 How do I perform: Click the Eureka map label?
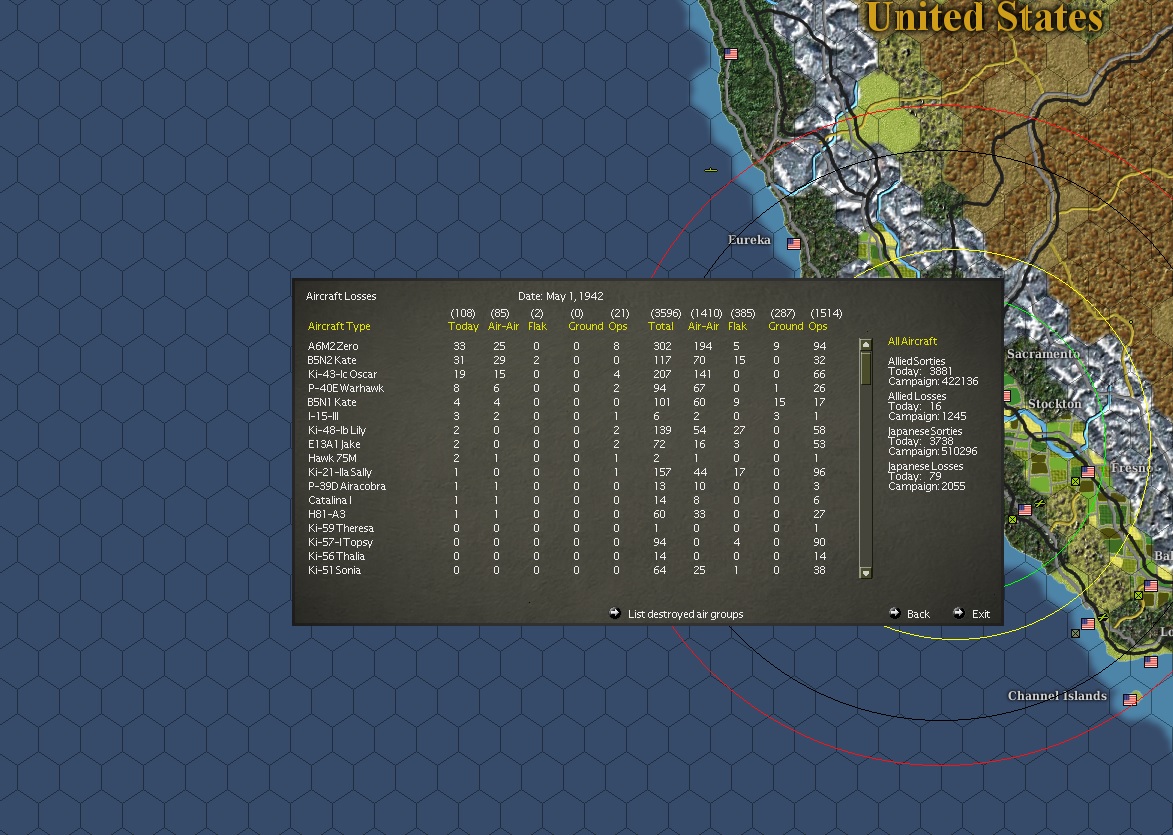tap(749, 240)
